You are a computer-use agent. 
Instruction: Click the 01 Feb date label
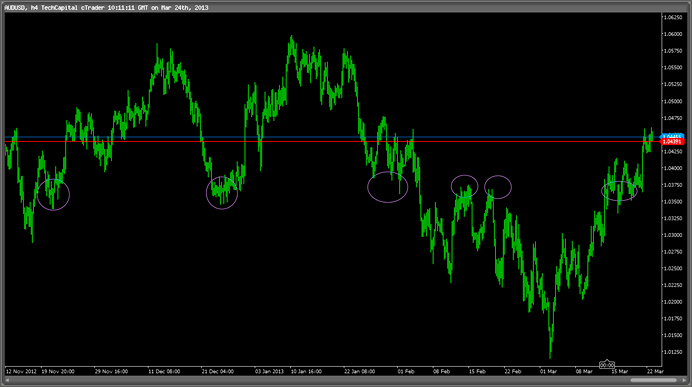[406, 372]
